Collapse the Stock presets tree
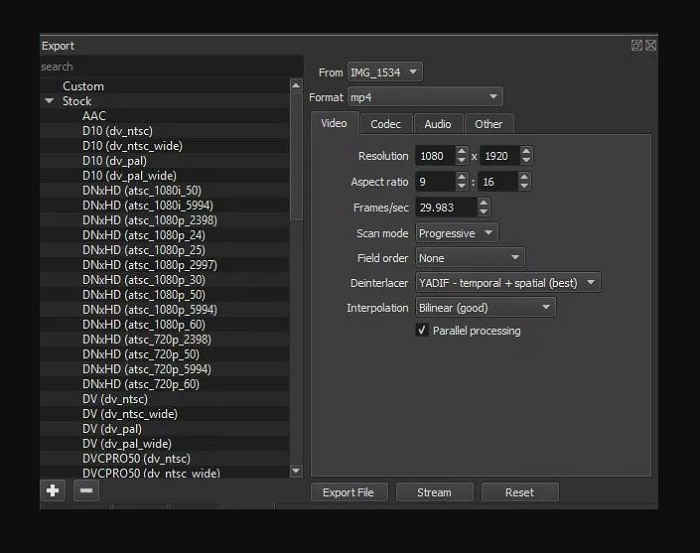Image resolution: width=700 pixels, height=553 pixels. 49,101
